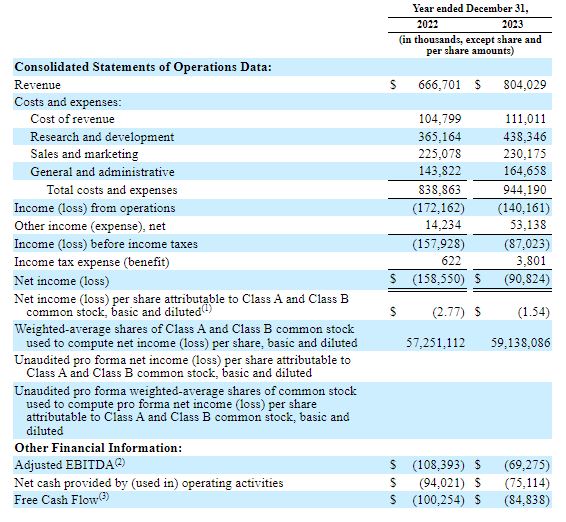Select 'Other Financial Information:' heading

98,448
